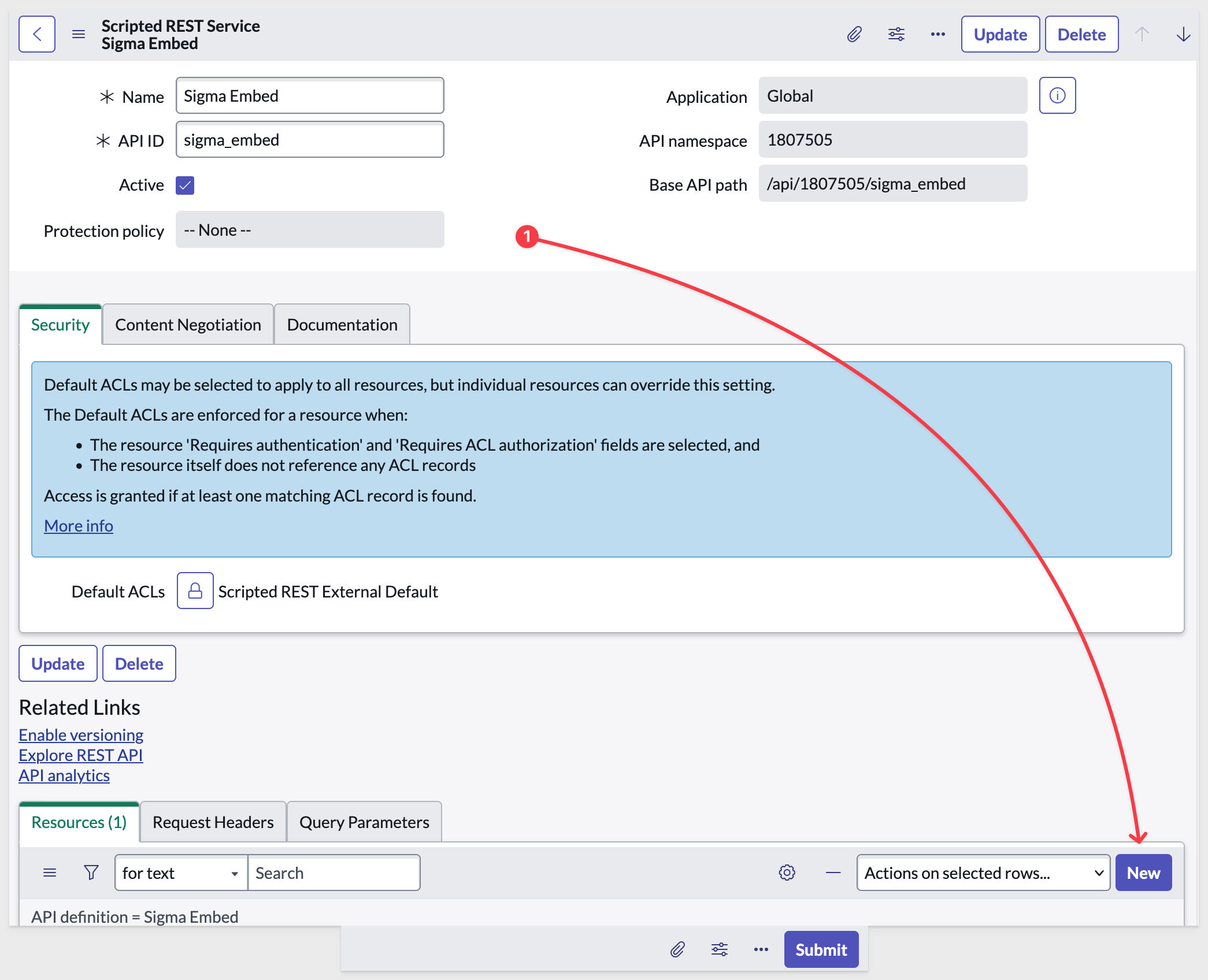Click the API namespace field 1807505
The image size is (1208, 980).
point(893,140)
